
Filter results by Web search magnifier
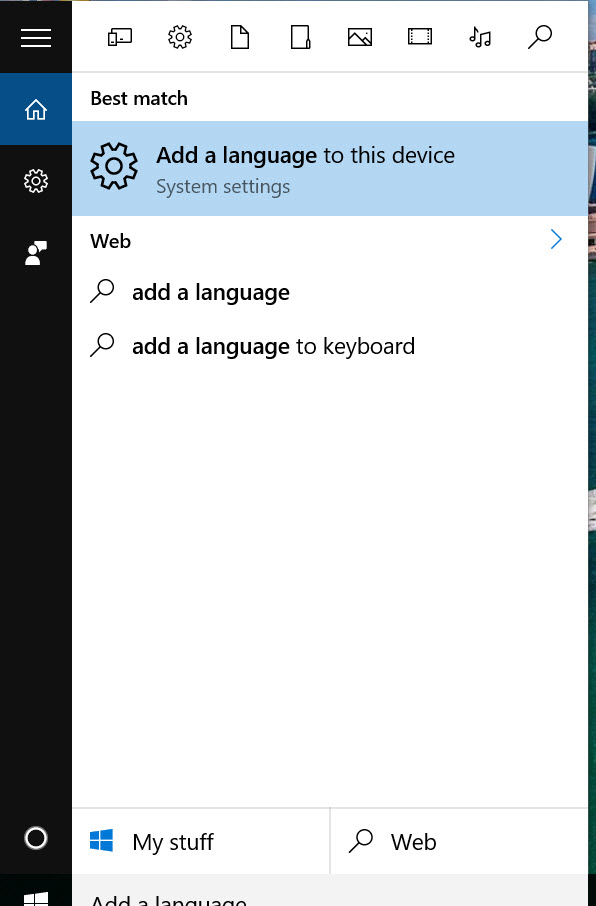[x=540, y=38]
